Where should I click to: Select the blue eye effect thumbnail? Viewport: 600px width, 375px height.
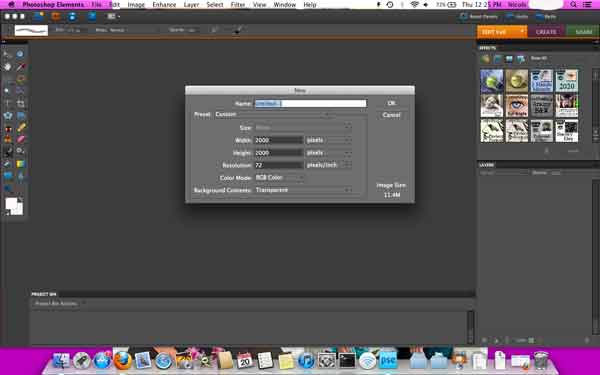[x=517, y=106]
